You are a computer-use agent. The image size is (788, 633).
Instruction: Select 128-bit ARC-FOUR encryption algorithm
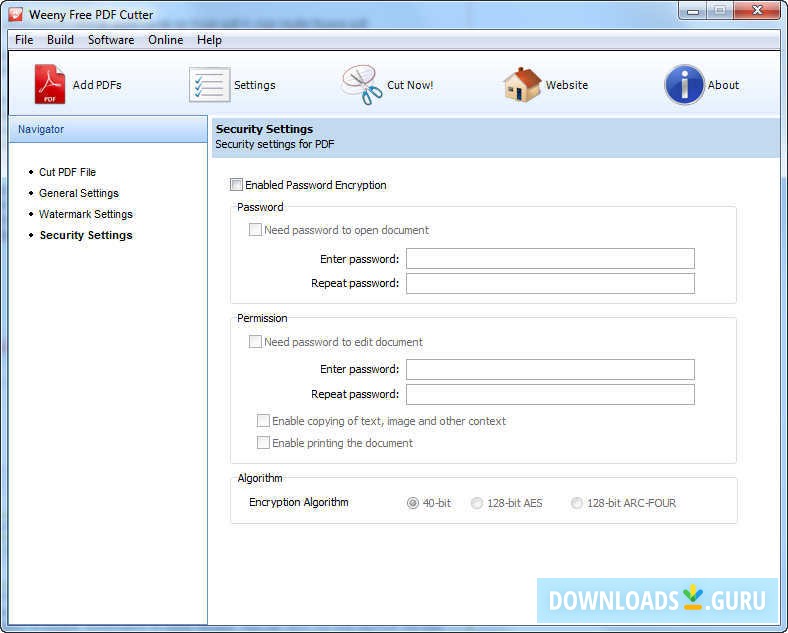(576, 503)
